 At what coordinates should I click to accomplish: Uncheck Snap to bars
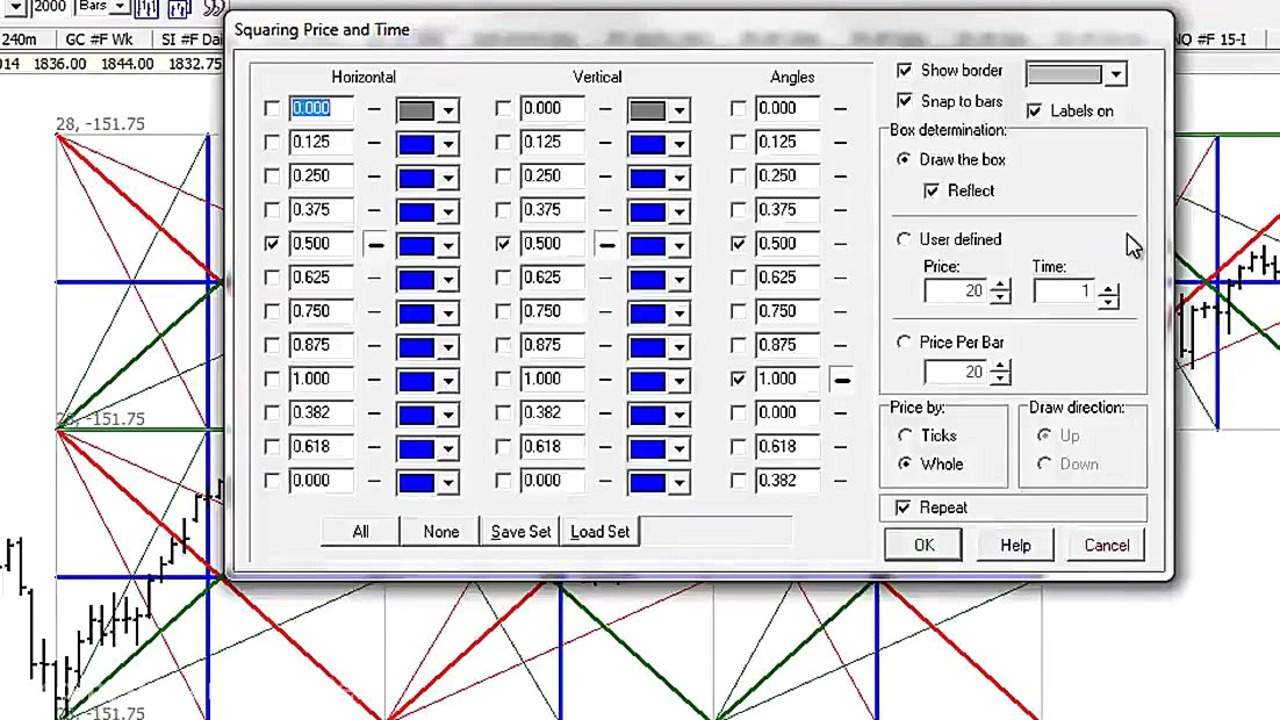point(904,100)
